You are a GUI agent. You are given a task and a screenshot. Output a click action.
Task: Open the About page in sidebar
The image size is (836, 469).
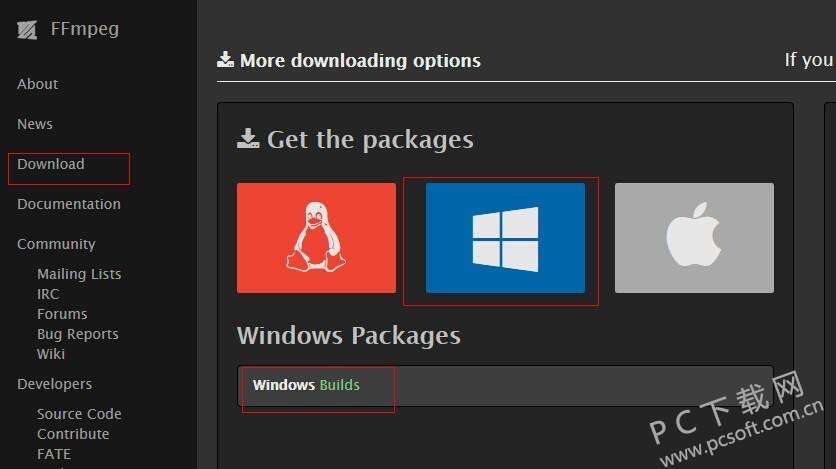pyautogui.click(x=38, y=84)
